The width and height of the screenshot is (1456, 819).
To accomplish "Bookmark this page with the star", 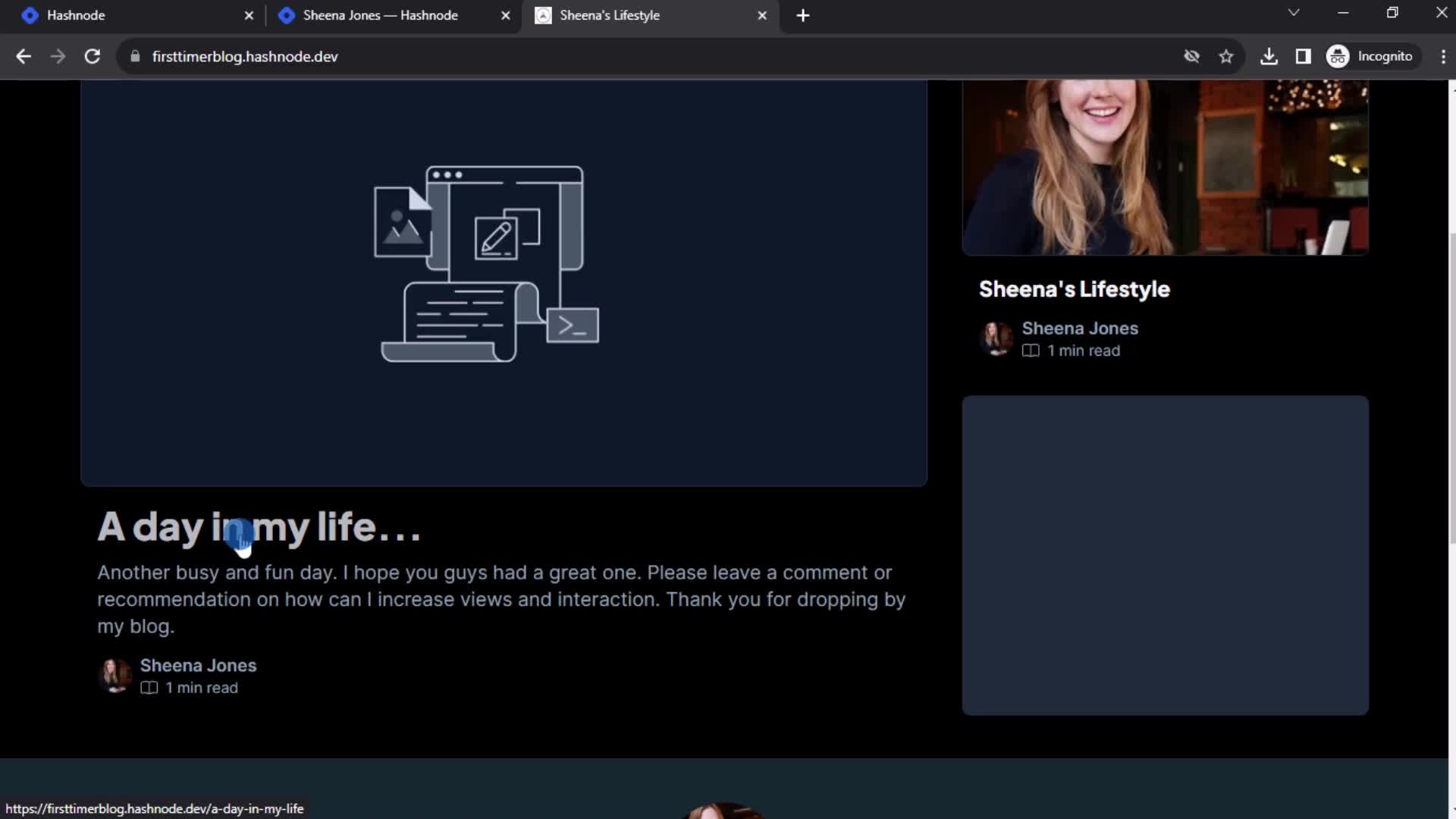I will point(1226,57).
